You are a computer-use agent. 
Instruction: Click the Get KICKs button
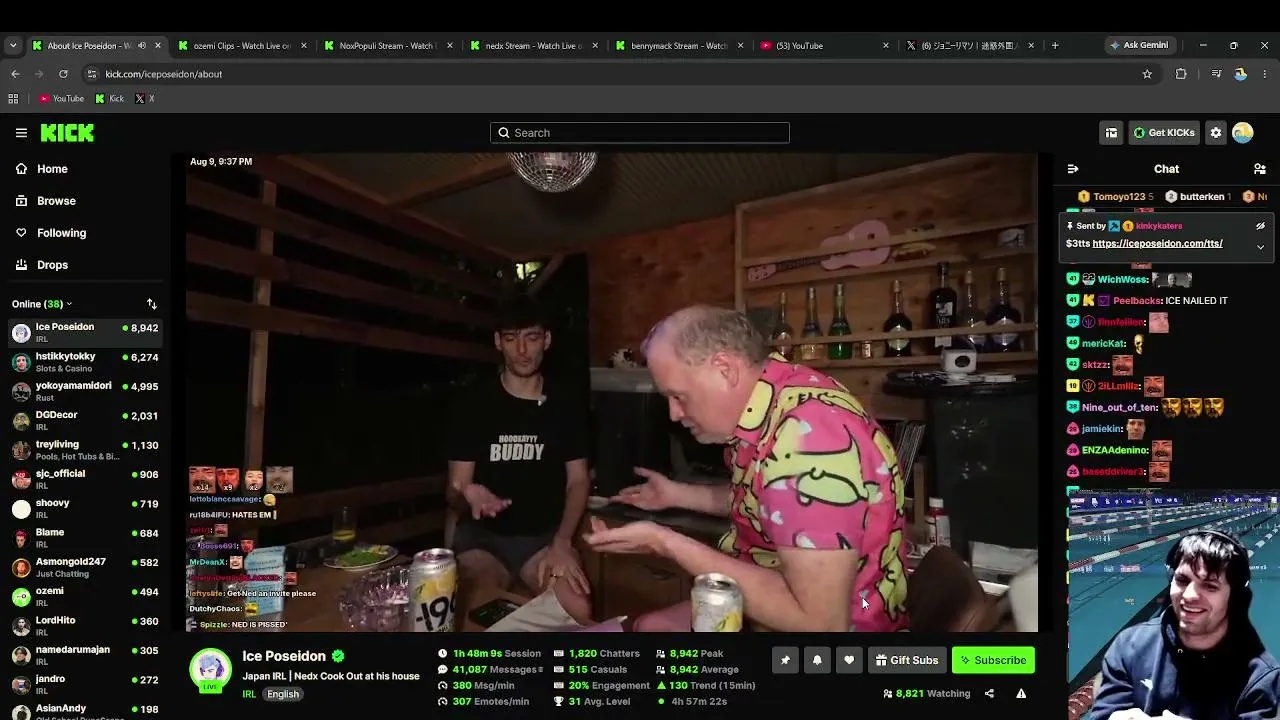pyautogui.click(x=1164, y=133)
